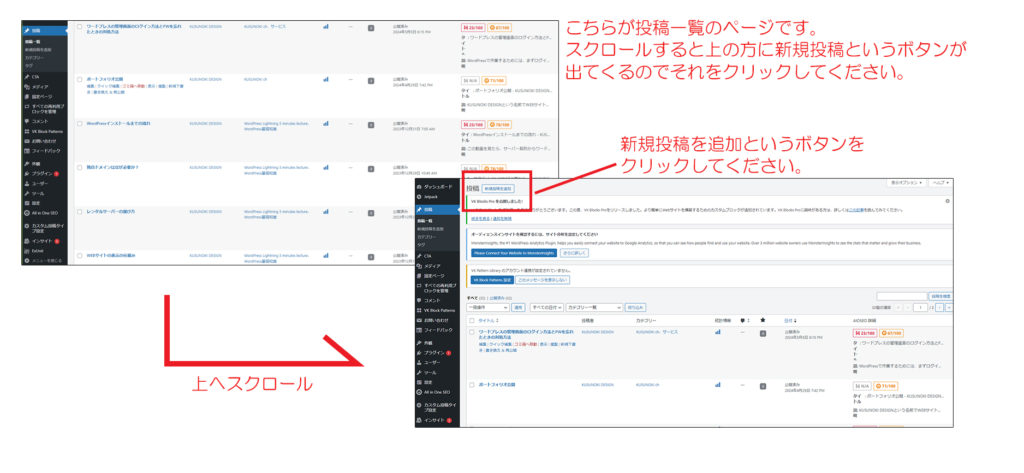Open stats bar icon for レンタルサーバーの選び方 post
The width and height of the screenshot is (1024, 473).
tap(325, 211)
